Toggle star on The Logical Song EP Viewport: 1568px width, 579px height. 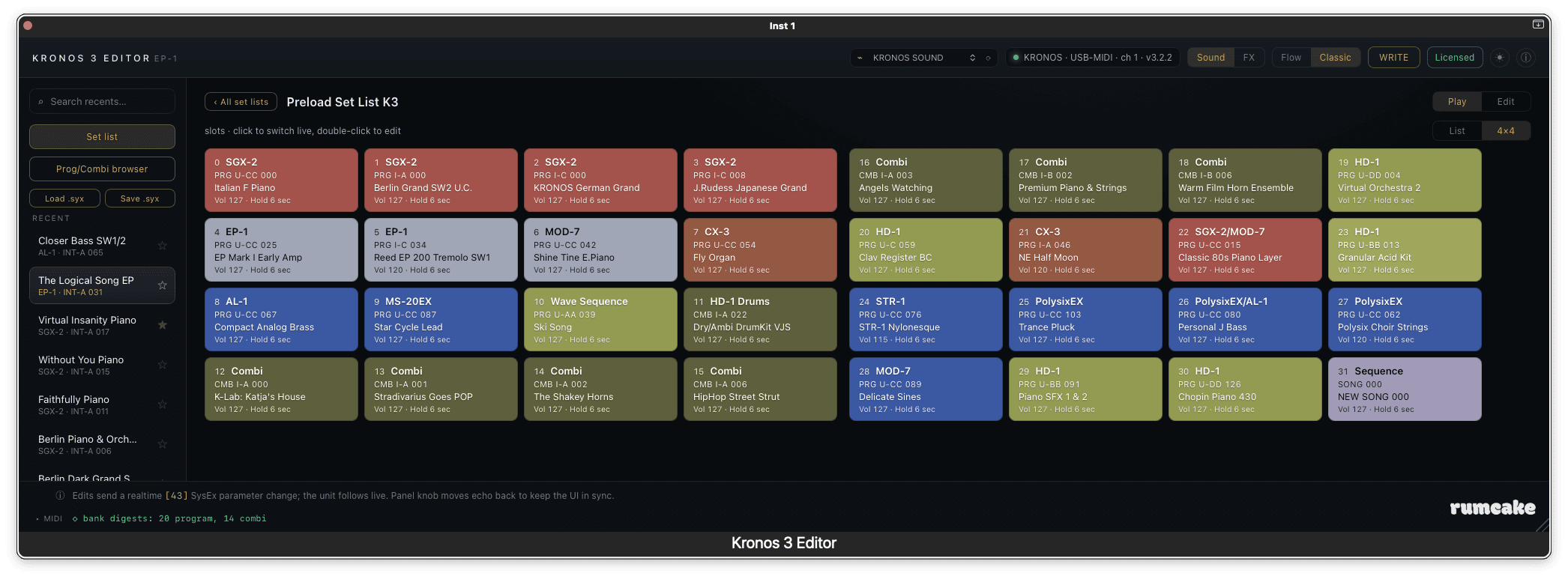click(162, 285)
